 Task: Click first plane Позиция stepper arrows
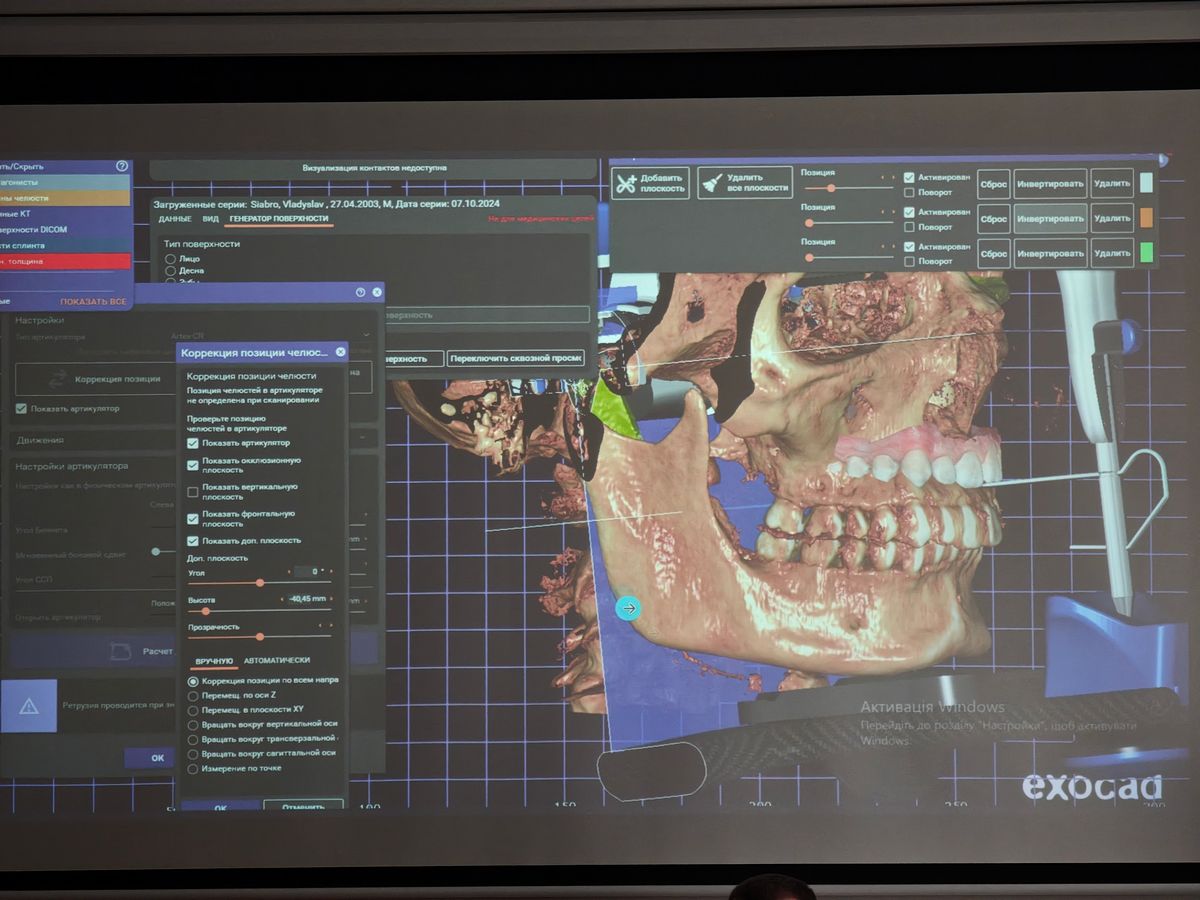pyautogui.click(x=887, y=177)
